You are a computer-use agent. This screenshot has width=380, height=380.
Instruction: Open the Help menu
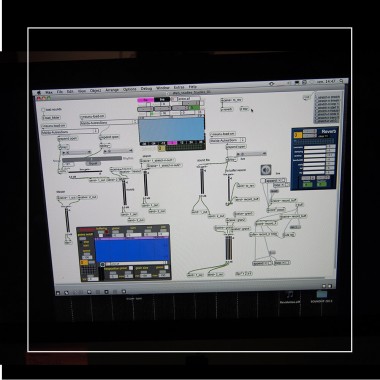(193, 87)
